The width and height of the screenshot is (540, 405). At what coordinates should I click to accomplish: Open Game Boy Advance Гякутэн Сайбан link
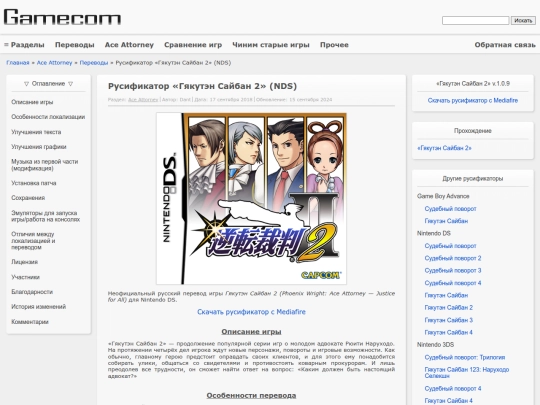coord(446,221)
